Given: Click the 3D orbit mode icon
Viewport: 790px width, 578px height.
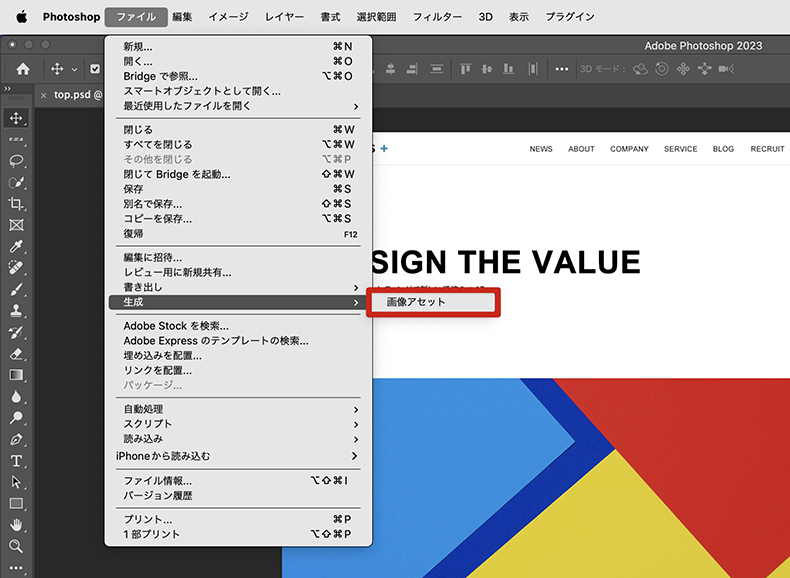Looking at the screenshot, I should [x=640, y=69].
